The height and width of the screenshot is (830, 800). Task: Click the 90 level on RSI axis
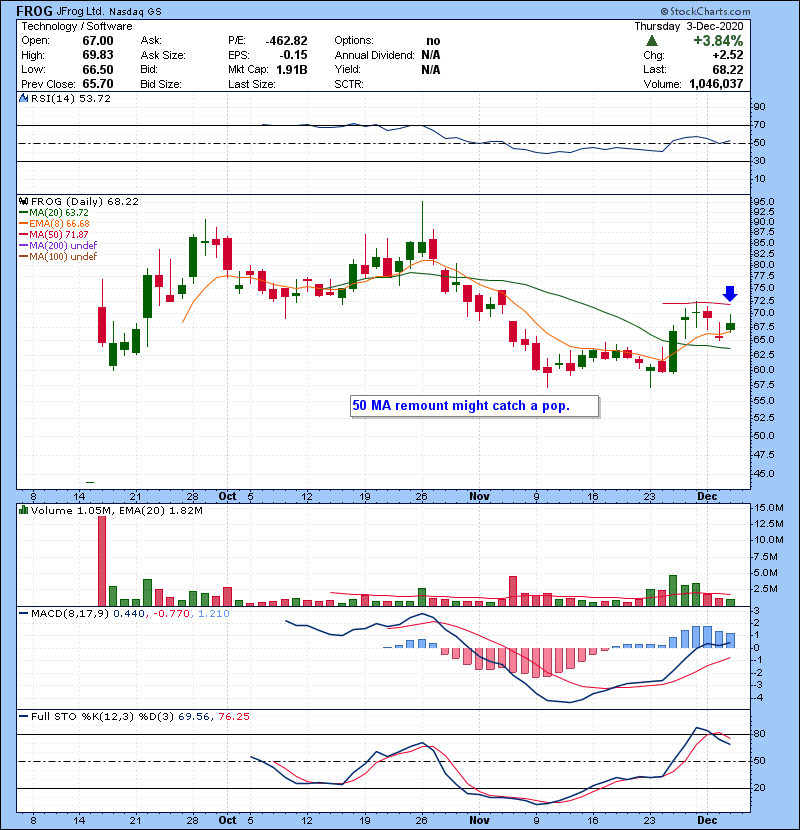pos(759,107)
